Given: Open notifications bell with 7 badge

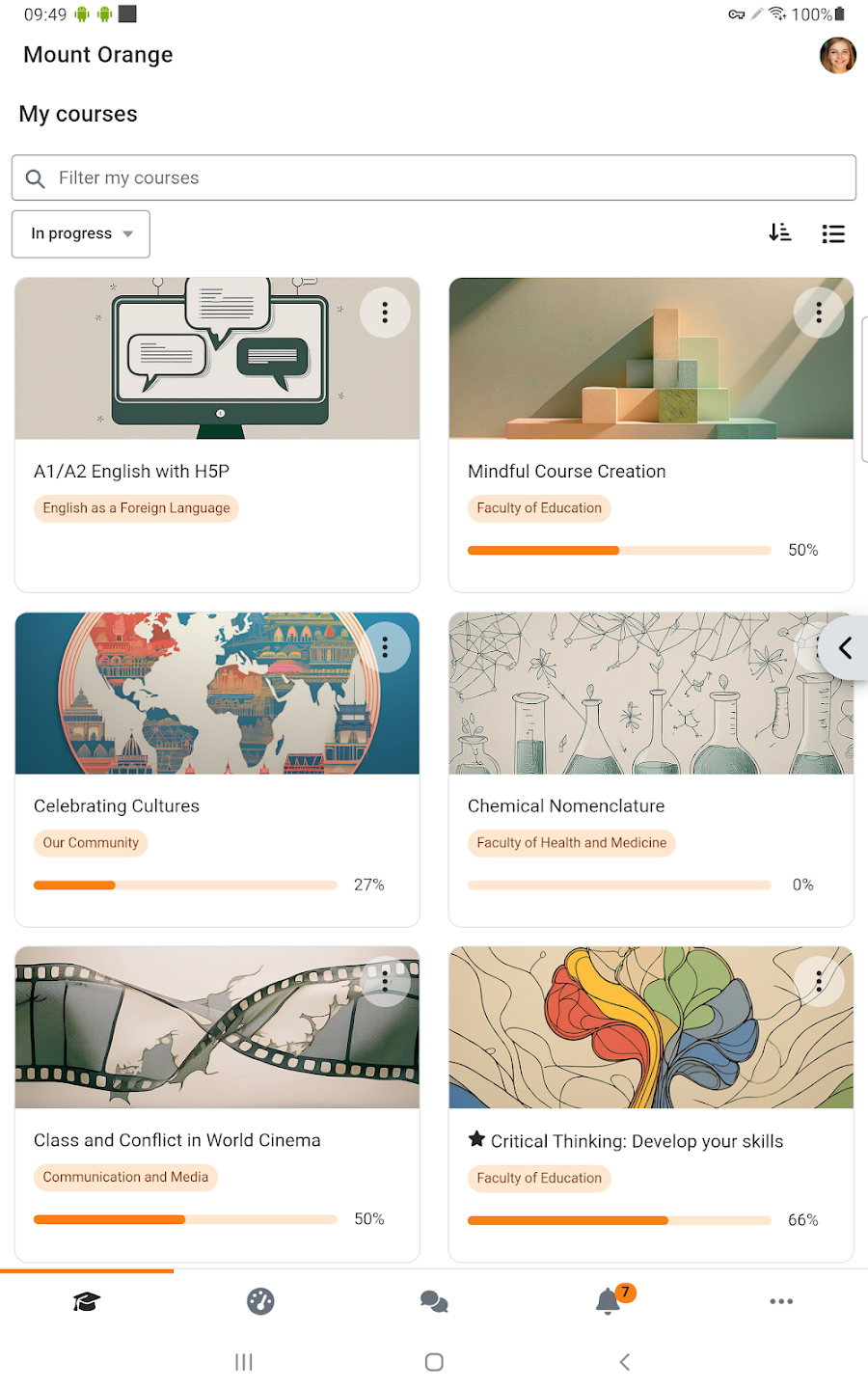Looking at the screenshot, I should 609,1301.
